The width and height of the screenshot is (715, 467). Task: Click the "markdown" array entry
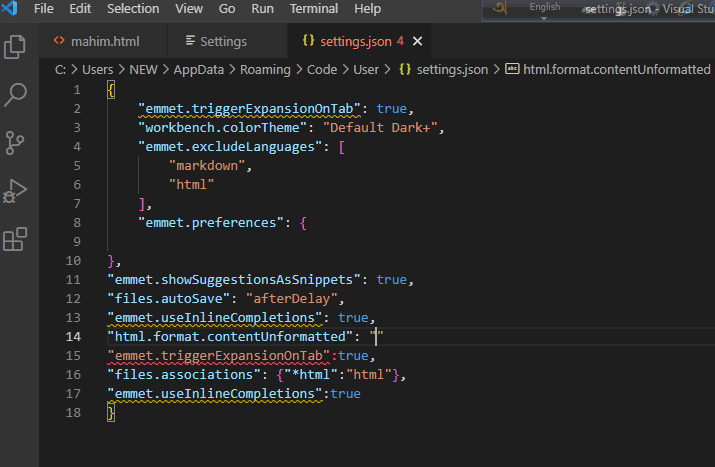[207, 166]
